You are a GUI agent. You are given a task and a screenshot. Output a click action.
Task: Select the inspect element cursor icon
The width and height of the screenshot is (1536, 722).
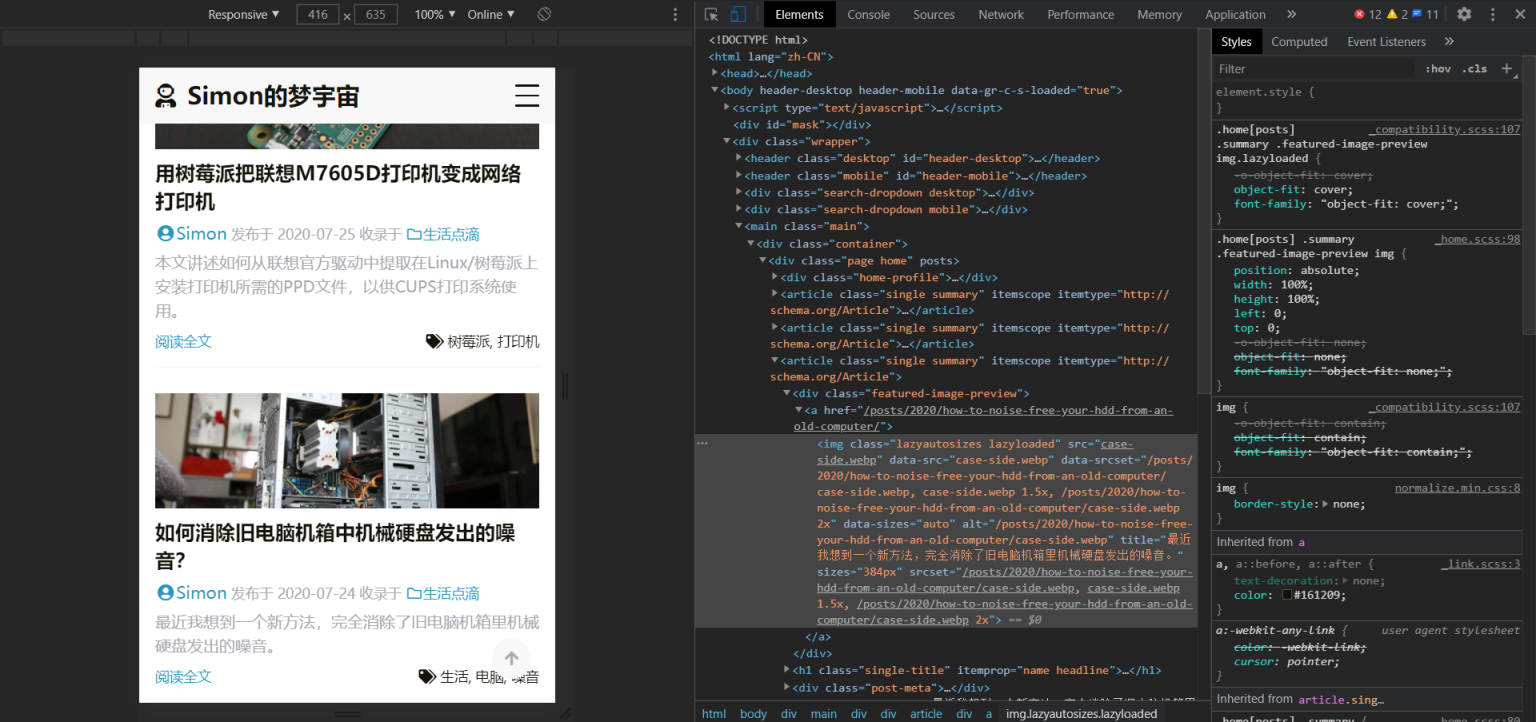coord(711,14)
